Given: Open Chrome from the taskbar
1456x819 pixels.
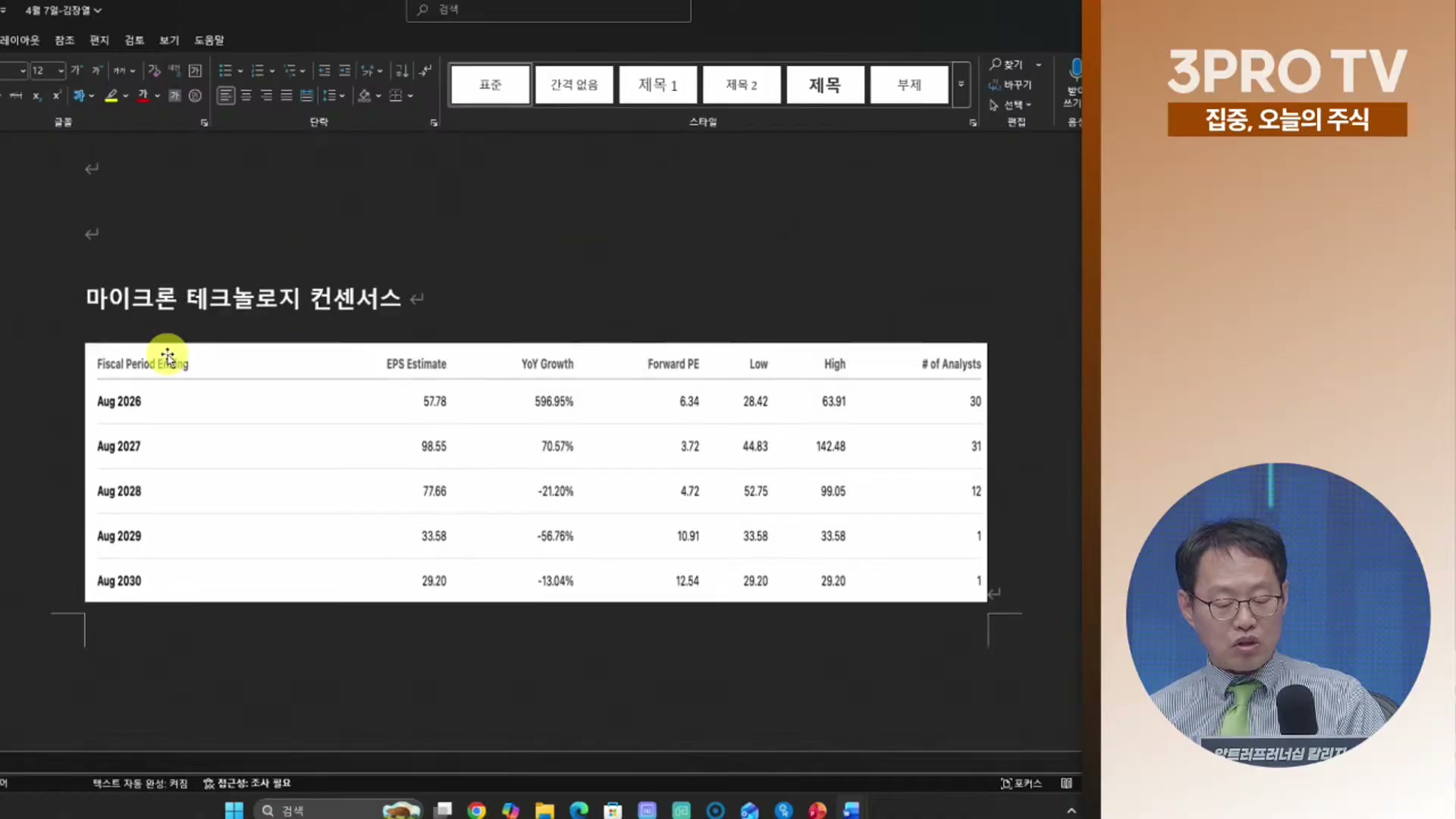Looking at the screenshot, I should 476,811.
